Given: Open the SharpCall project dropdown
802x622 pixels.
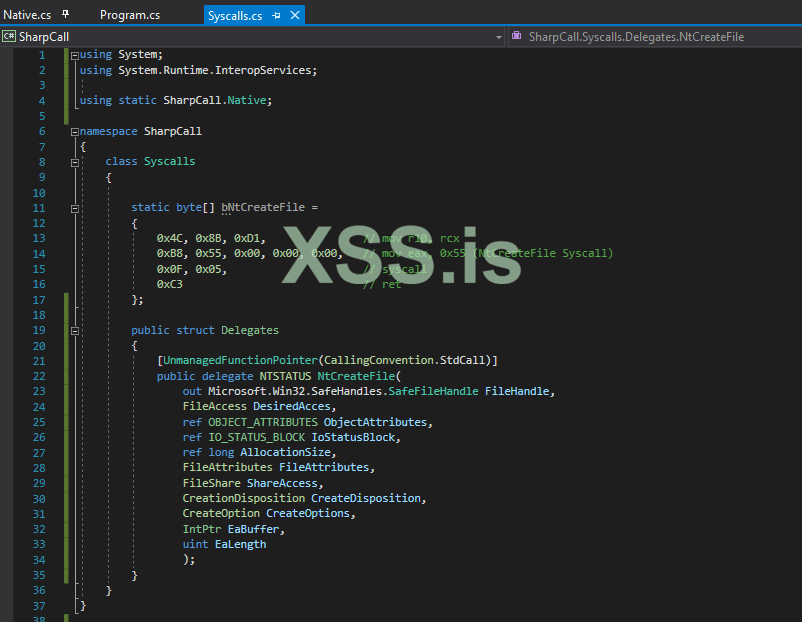Looking at the screenshot, I should [x=499, y=37].
